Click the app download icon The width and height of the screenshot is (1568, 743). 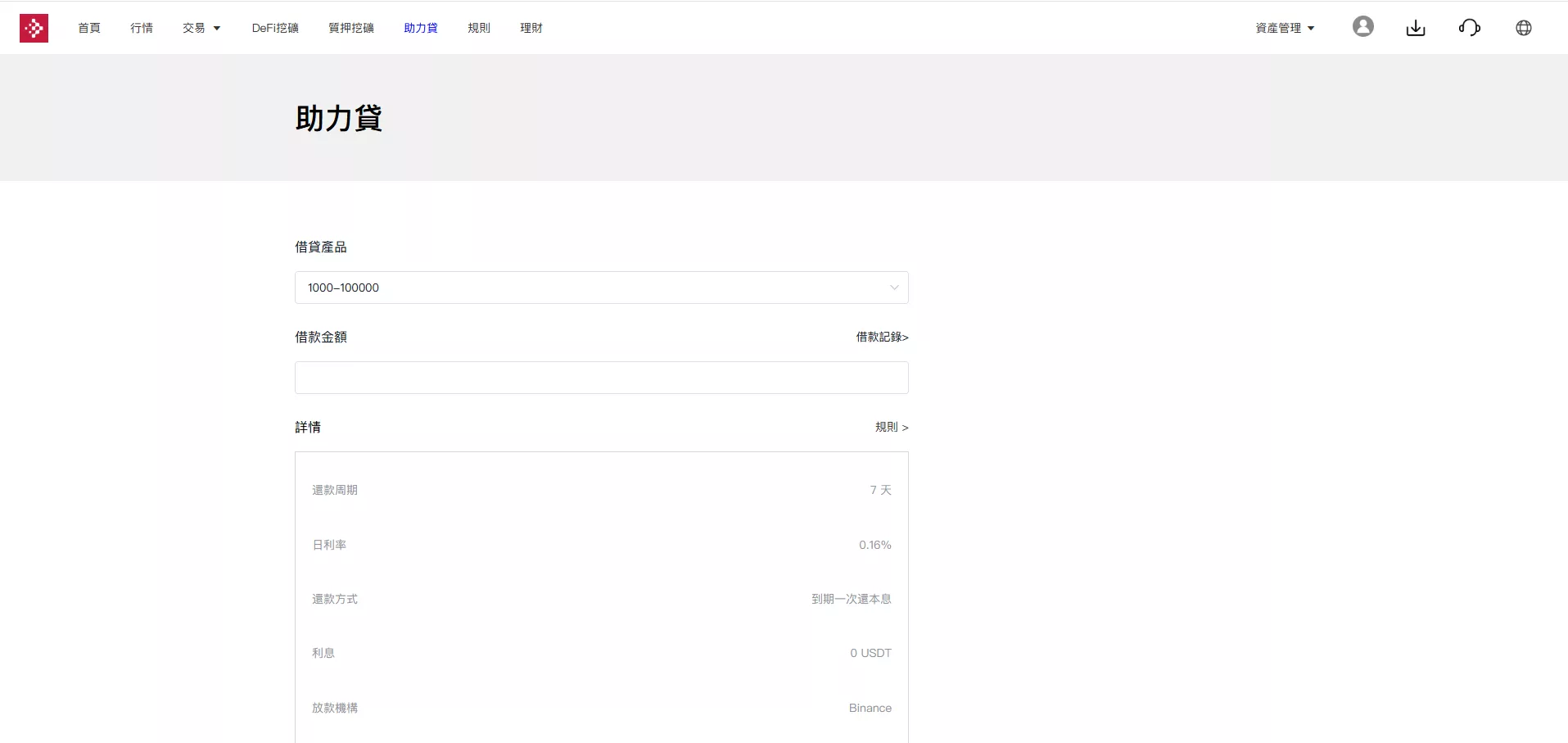pos(1415,27)
